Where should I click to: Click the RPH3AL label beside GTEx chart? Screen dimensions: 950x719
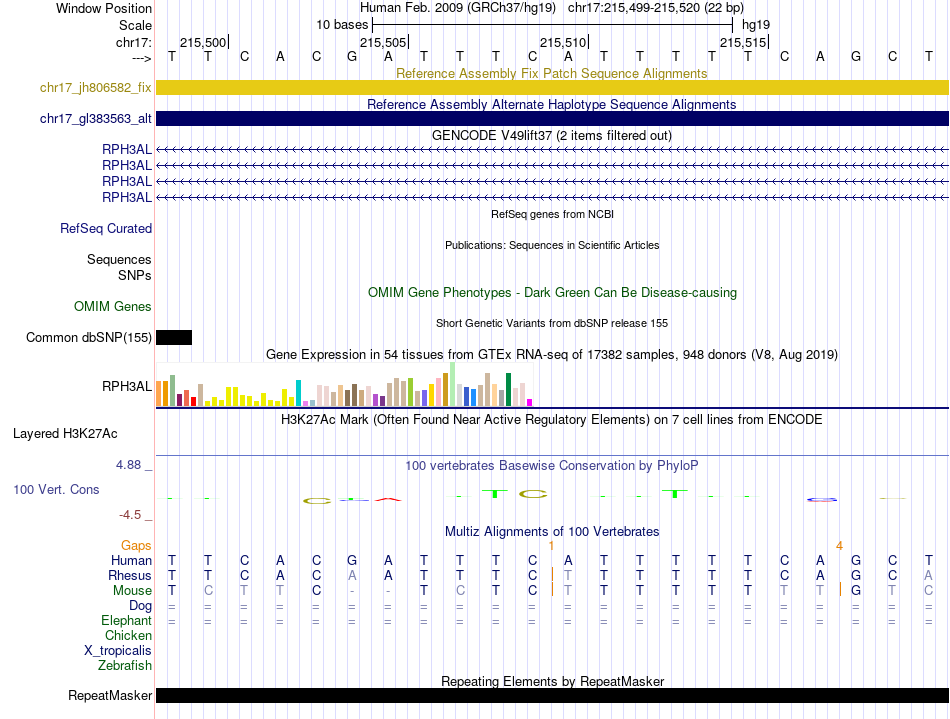(127, 386)
